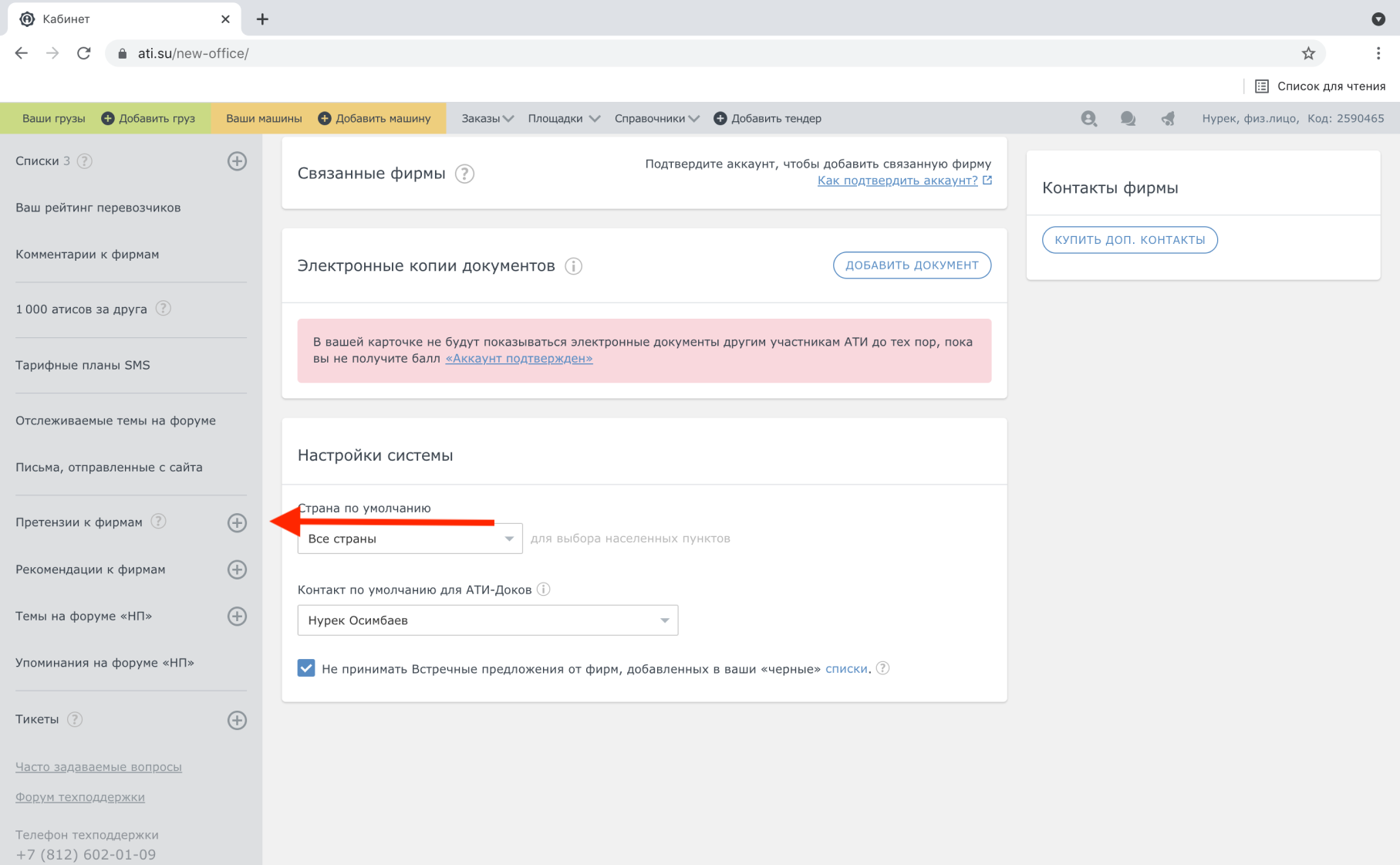Open Ваши машины section

pyautogui.click(x=264, y=118)
